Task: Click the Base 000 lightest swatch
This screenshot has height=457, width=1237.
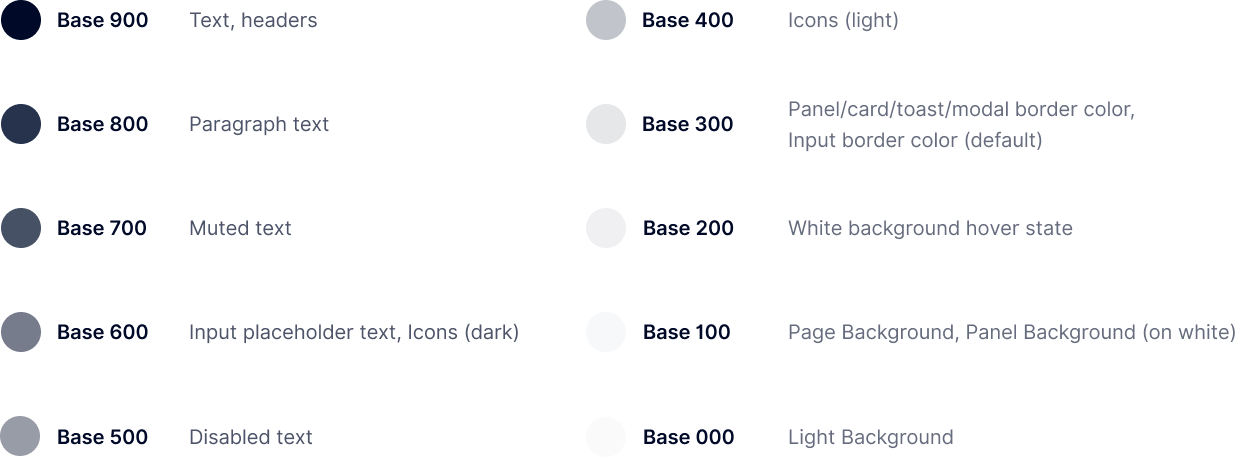Action: pyautogui.click(x=606, y=437)
